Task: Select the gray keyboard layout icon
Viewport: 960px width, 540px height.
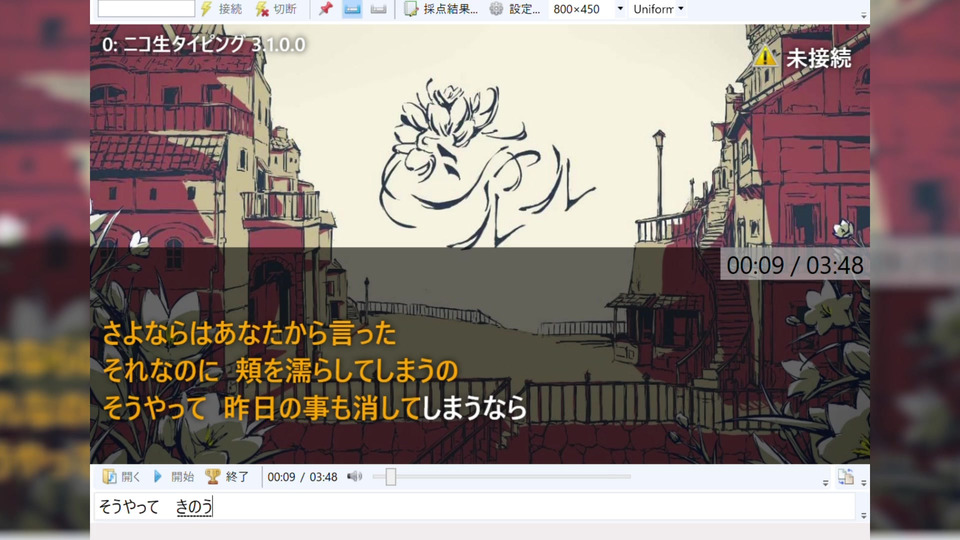Action: coord(378,9)
